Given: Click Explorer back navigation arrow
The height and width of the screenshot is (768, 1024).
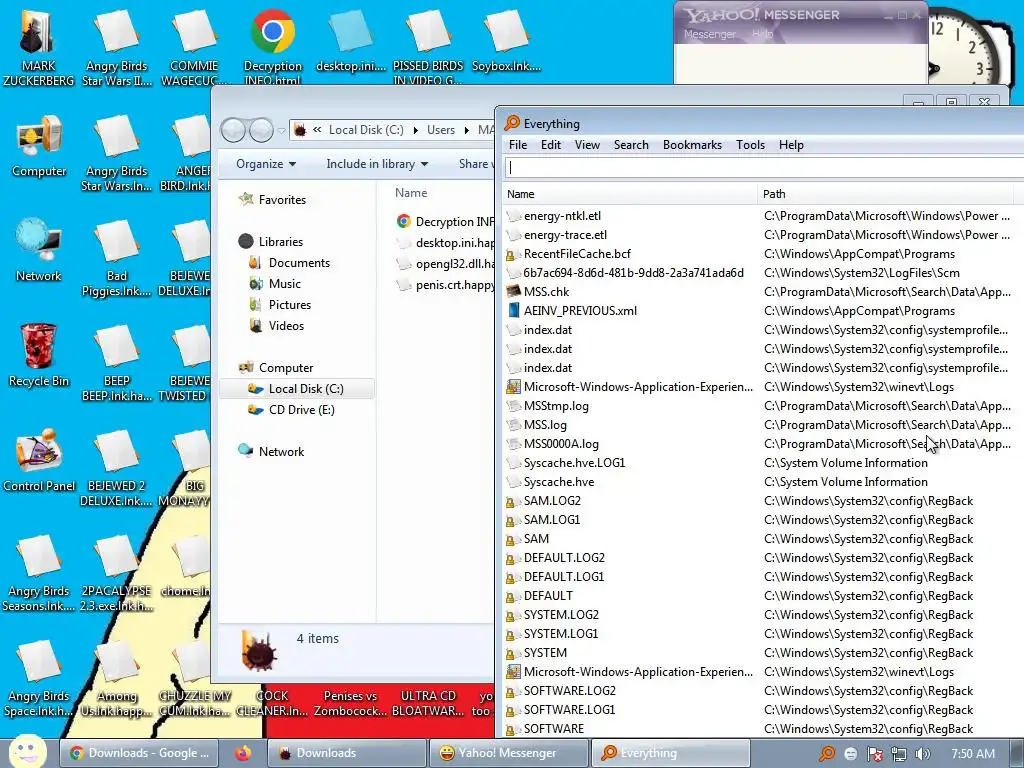Looking at the screenshot, I should [x=233, y=131].
